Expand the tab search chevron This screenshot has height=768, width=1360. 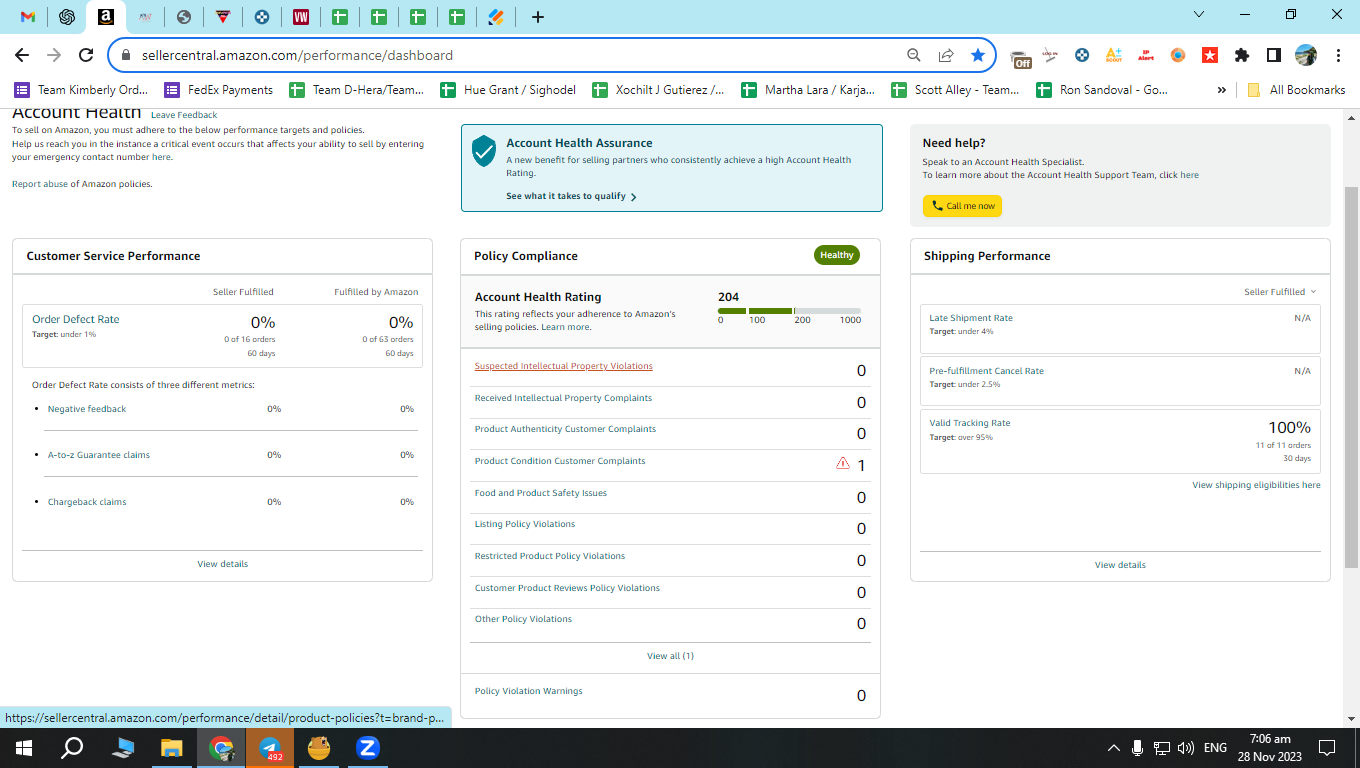pyautogui.click(x=1201, y=14)
